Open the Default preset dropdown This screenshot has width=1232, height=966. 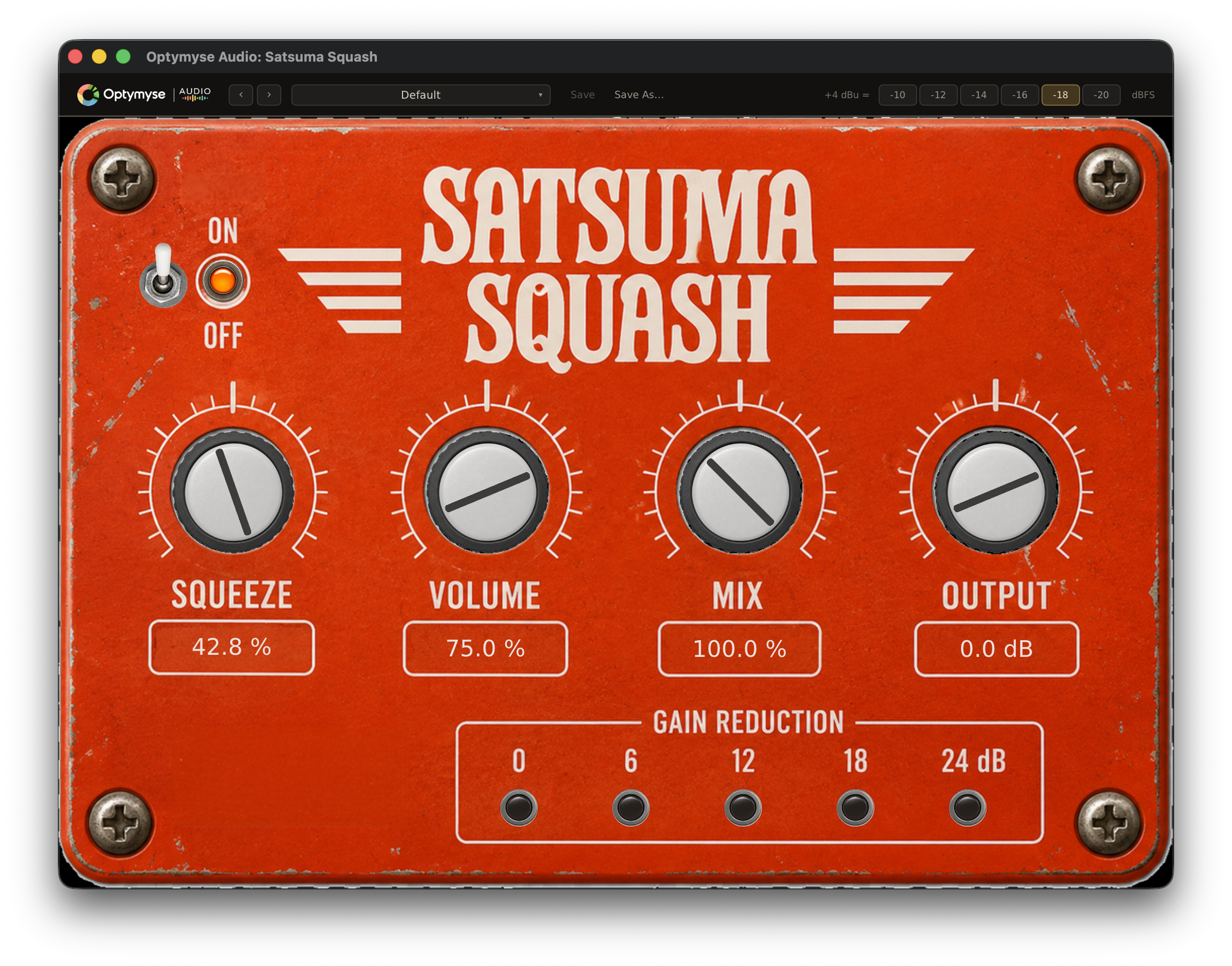(421, 95)
